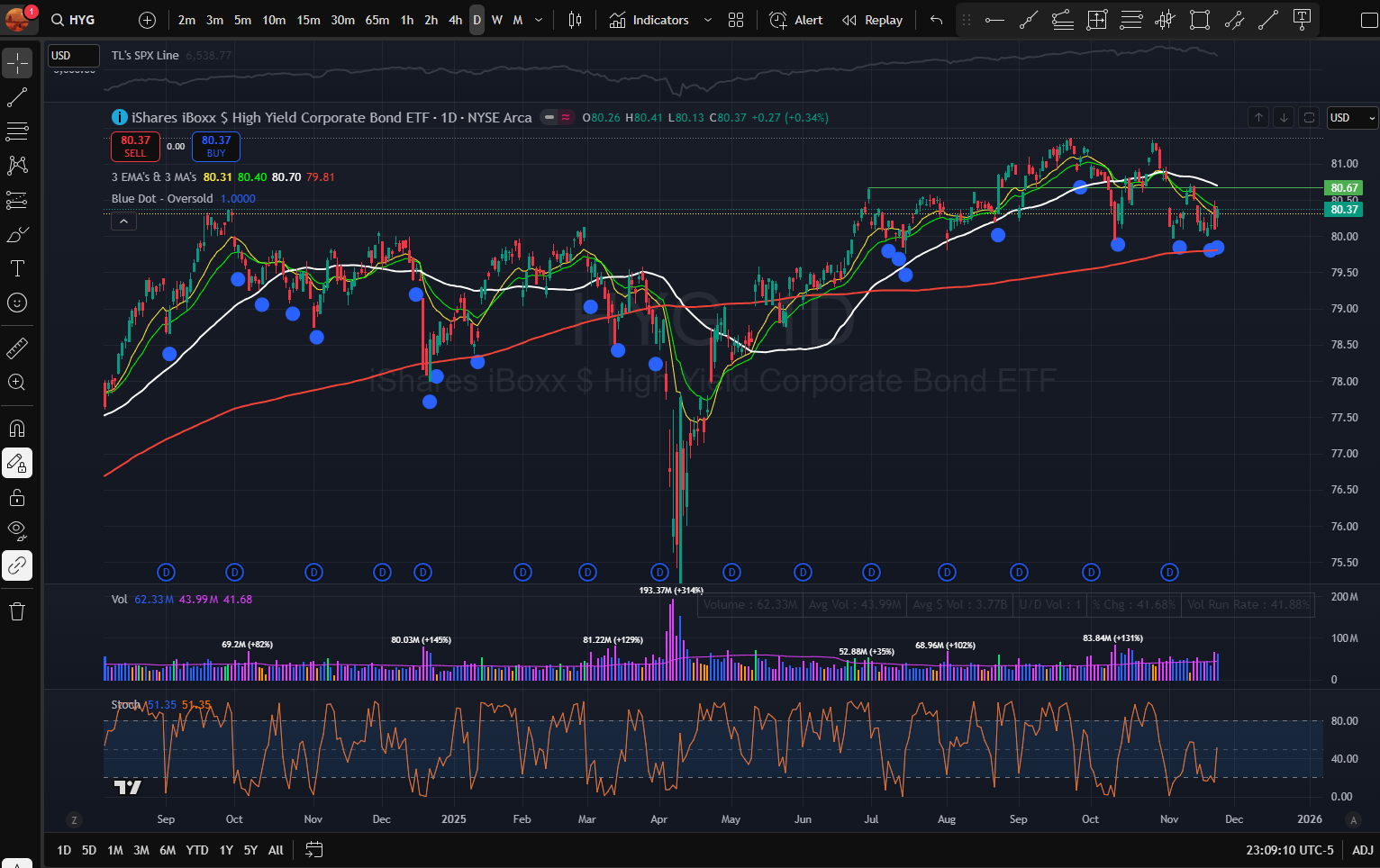Screen dimensions: 1380x868
Task: Toggle stay in drawing mode
Action: 17,463
